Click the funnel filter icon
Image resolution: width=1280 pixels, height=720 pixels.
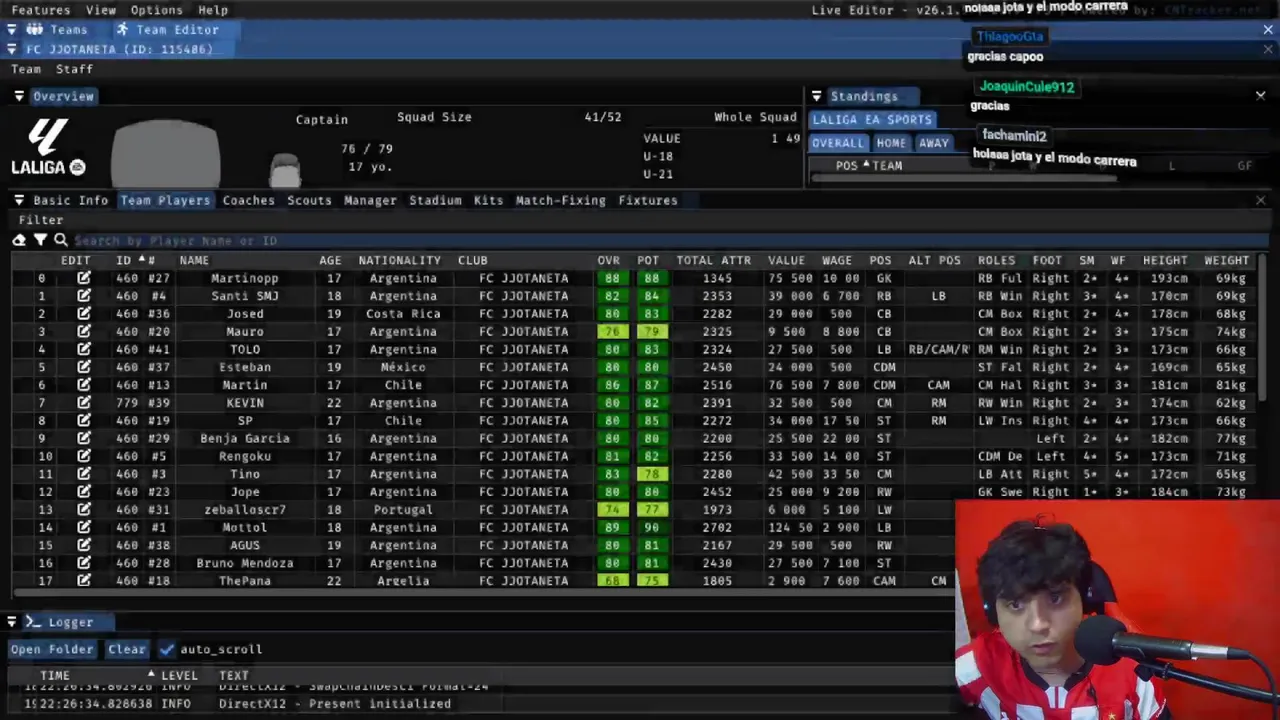pyautogui.click(x=40, y=240)
